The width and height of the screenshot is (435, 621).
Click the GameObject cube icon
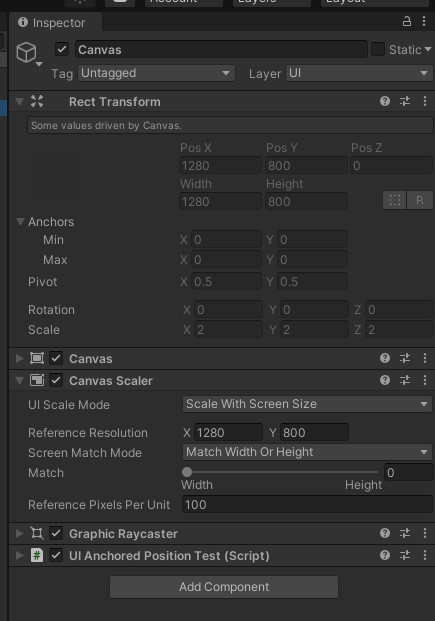pyautogui.click(x=27, y=52)
